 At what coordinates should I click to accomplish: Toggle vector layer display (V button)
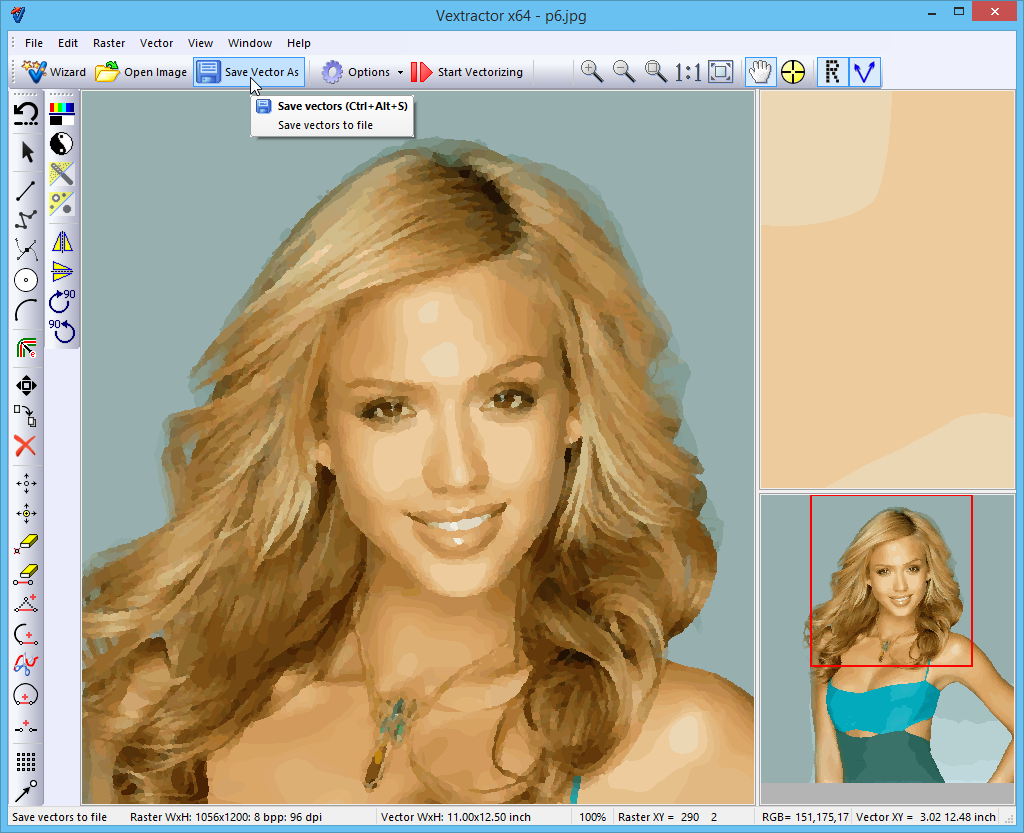click(x=864, y=72)
